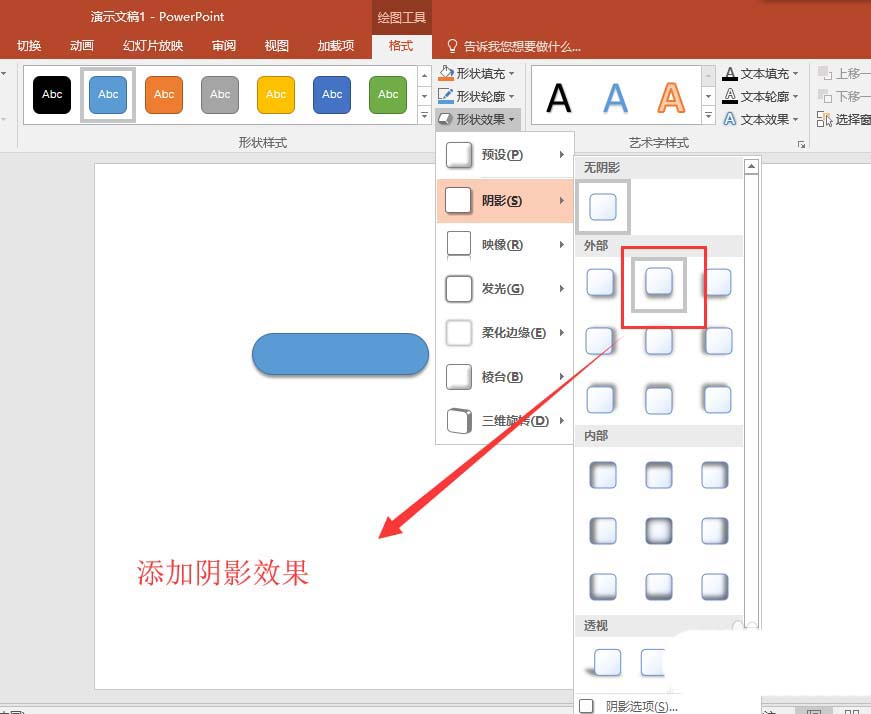Switch to the 动画 tab
871x714 pixels.
(x=82, y=46)
